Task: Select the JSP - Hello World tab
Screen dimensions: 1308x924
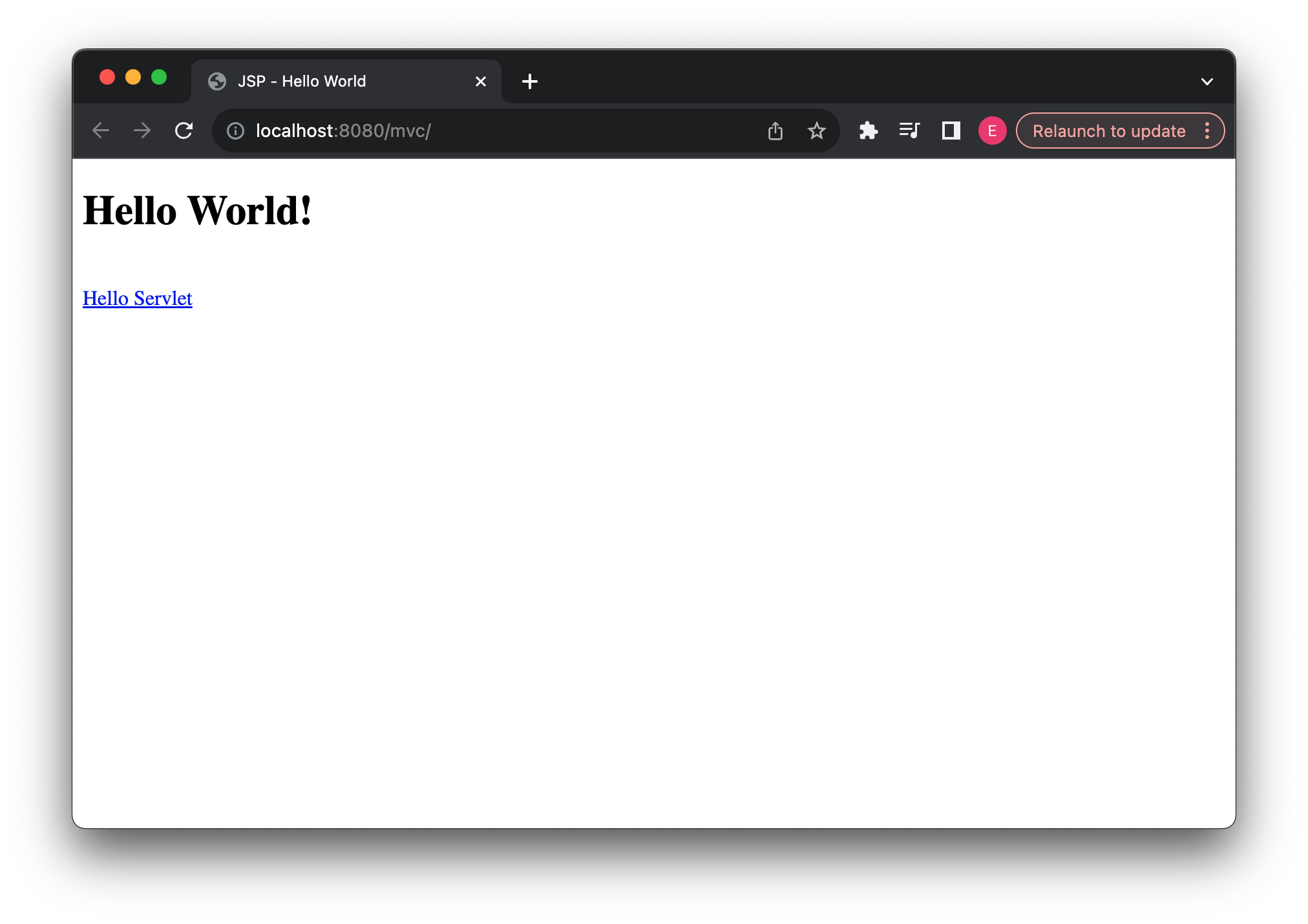Action: [x=323, y=81]
